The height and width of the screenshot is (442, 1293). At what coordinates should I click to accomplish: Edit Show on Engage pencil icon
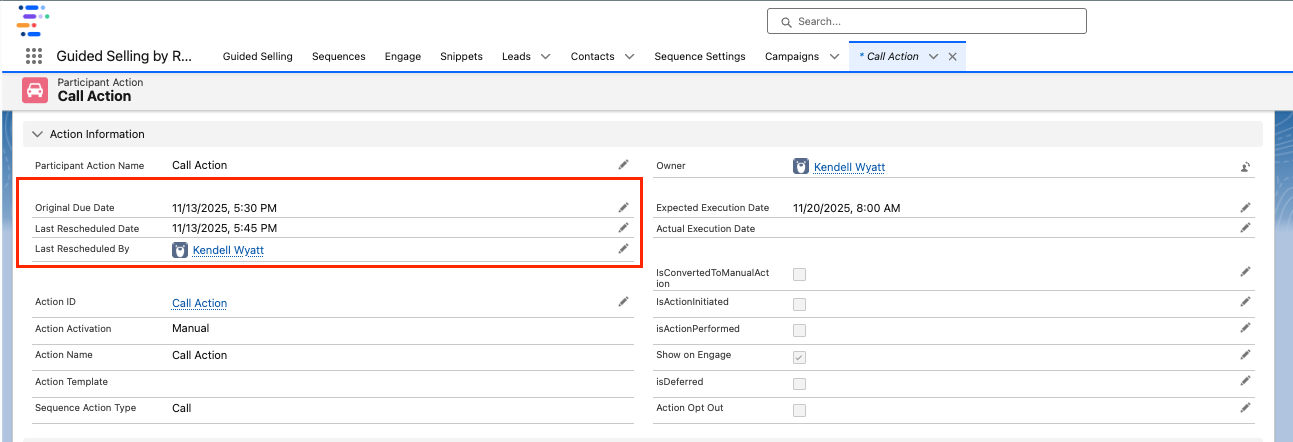[1245, 354]
